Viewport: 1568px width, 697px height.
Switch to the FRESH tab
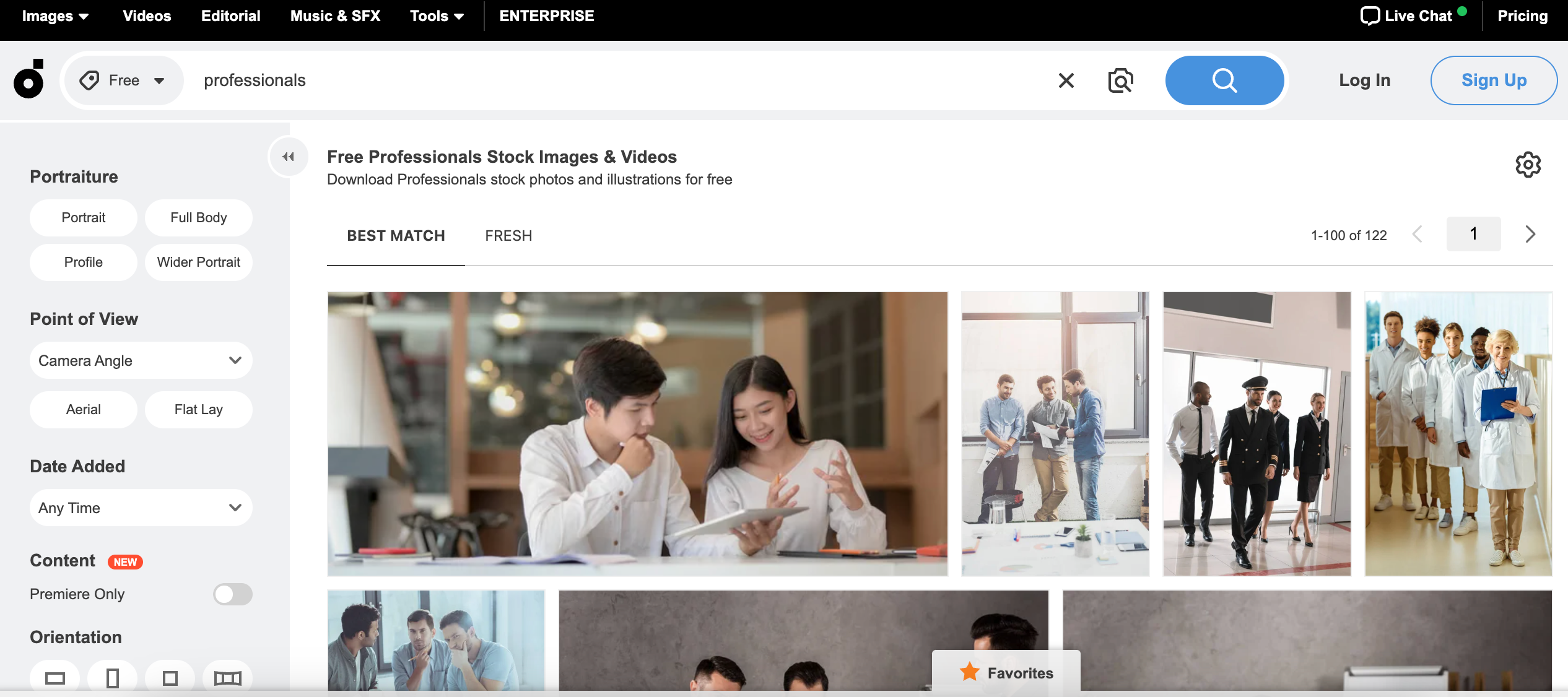(x=508, y=236)
